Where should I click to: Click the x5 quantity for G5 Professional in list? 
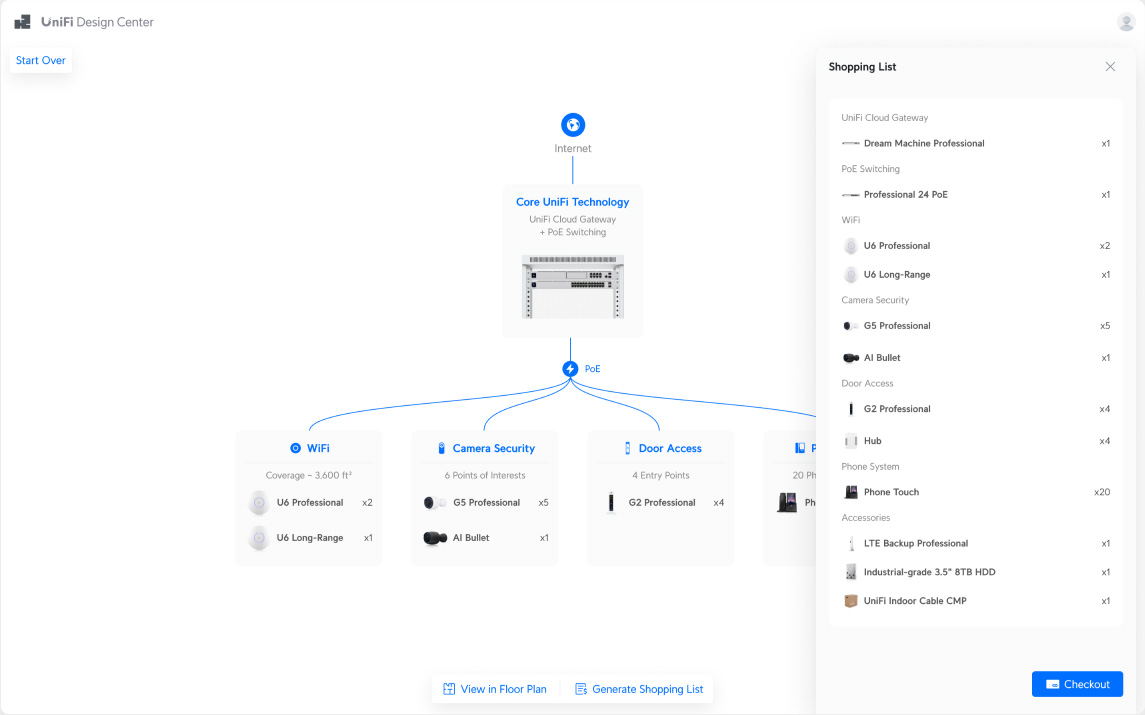(1105, 326)
